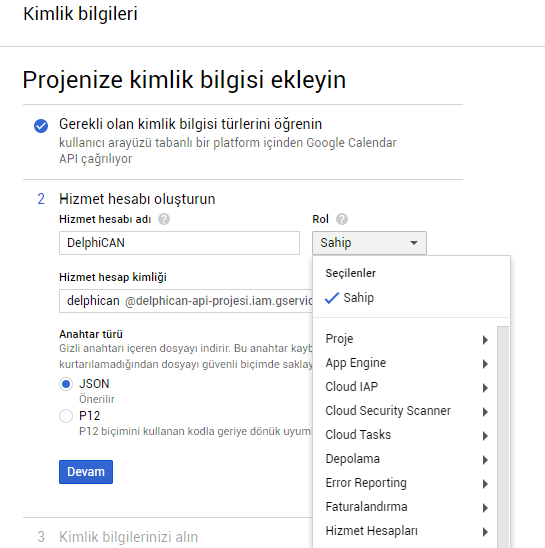Image resolution: width=545 pixels, height=548 pixels.
Task: Expand the Cloud IAP submenu arrow
Action: point(485,388)
